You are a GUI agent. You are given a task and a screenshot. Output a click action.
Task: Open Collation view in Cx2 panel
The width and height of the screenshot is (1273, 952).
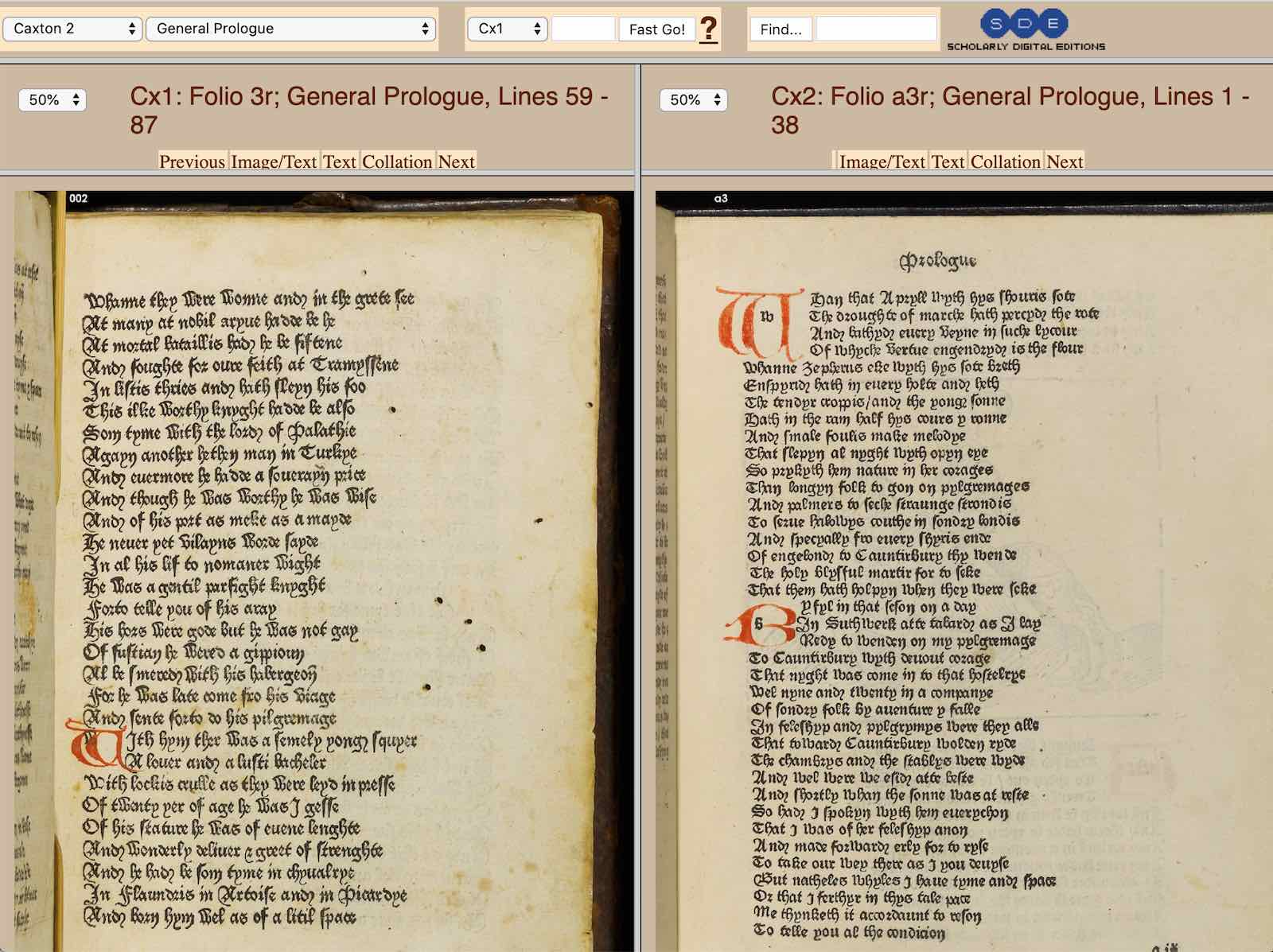pos(1006,161)
